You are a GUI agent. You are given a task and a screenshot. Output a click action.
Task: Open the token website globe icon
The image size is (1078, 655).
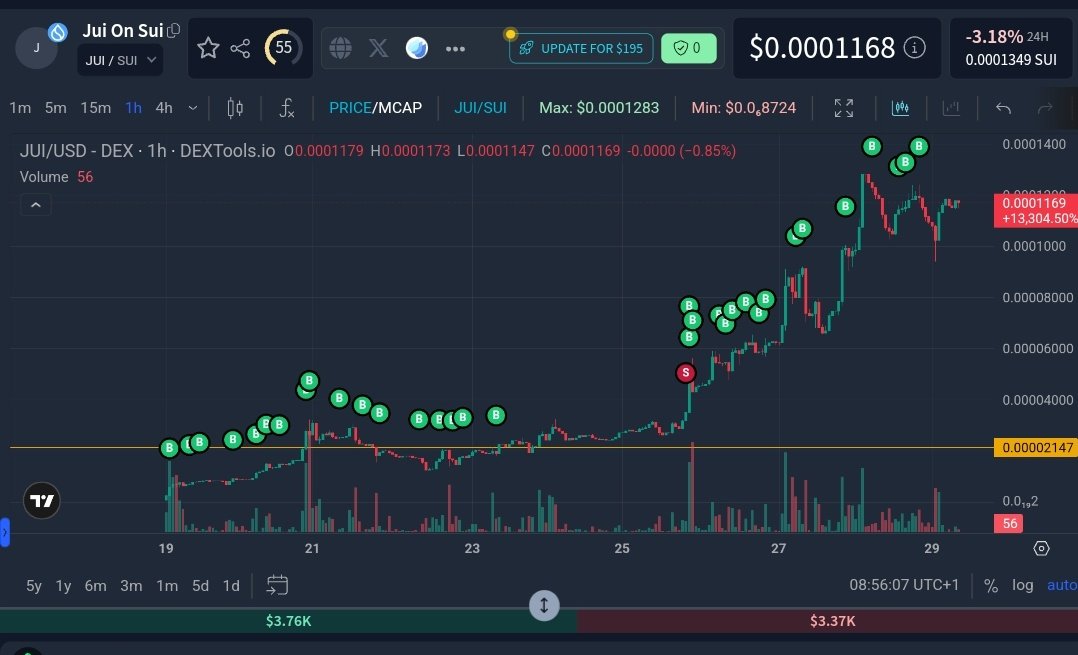[x=340, y=48]
